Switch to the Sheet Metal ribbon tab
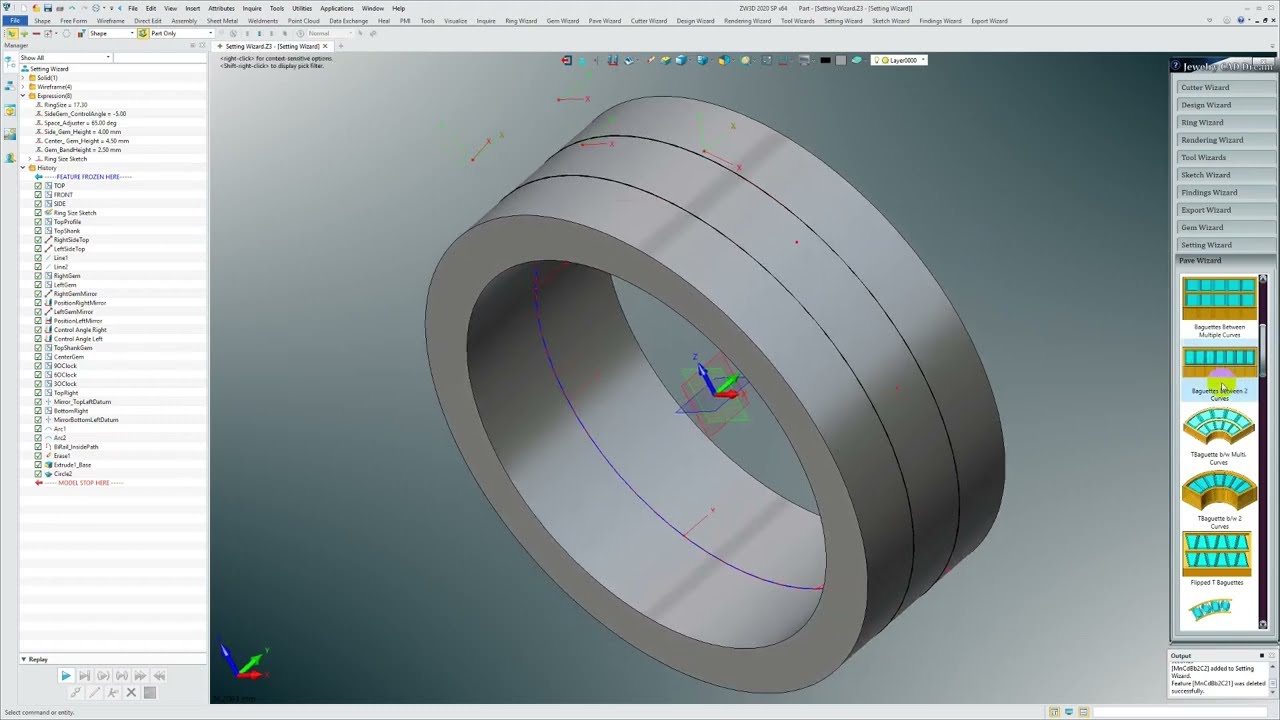1280x720 pixels. (x=222, y=21)
